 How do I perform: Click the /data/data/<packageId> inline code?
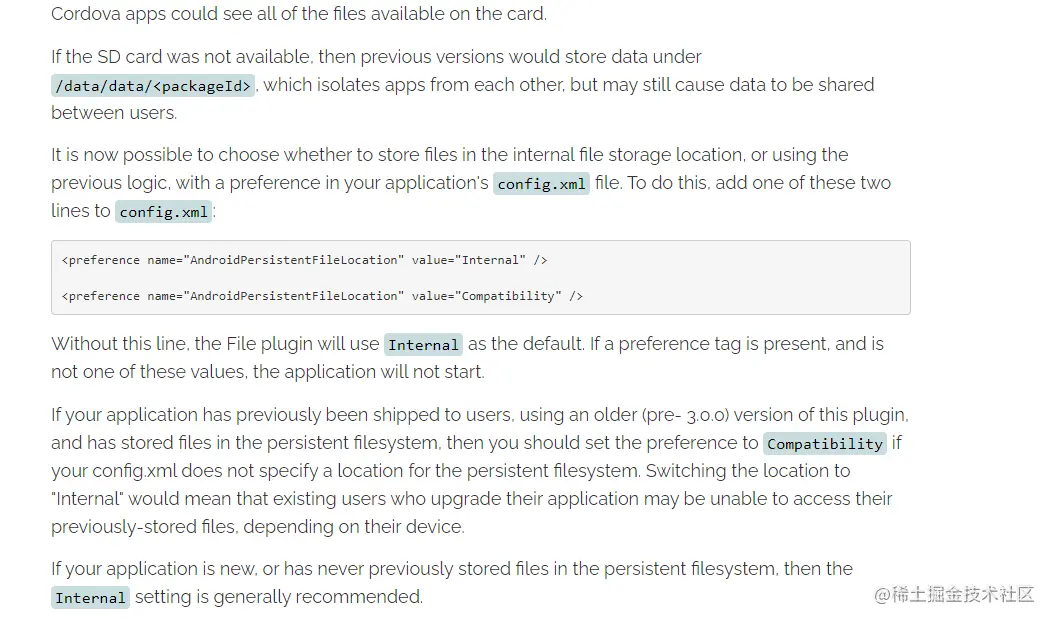153,86
